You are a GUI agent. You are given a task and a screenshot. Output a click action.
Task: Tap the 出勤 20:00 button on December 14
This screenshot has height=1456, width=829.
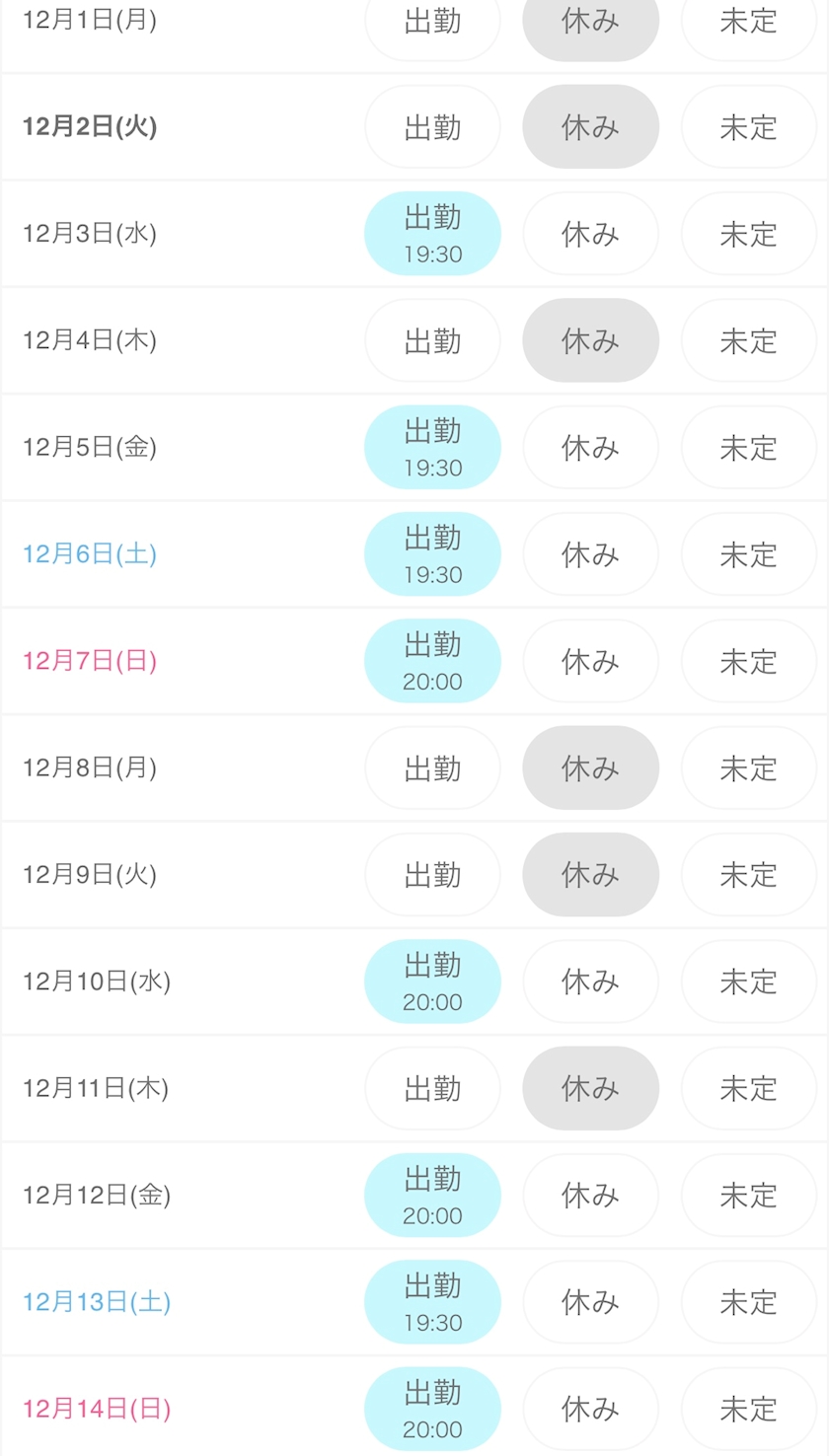tap(432, 1409)
